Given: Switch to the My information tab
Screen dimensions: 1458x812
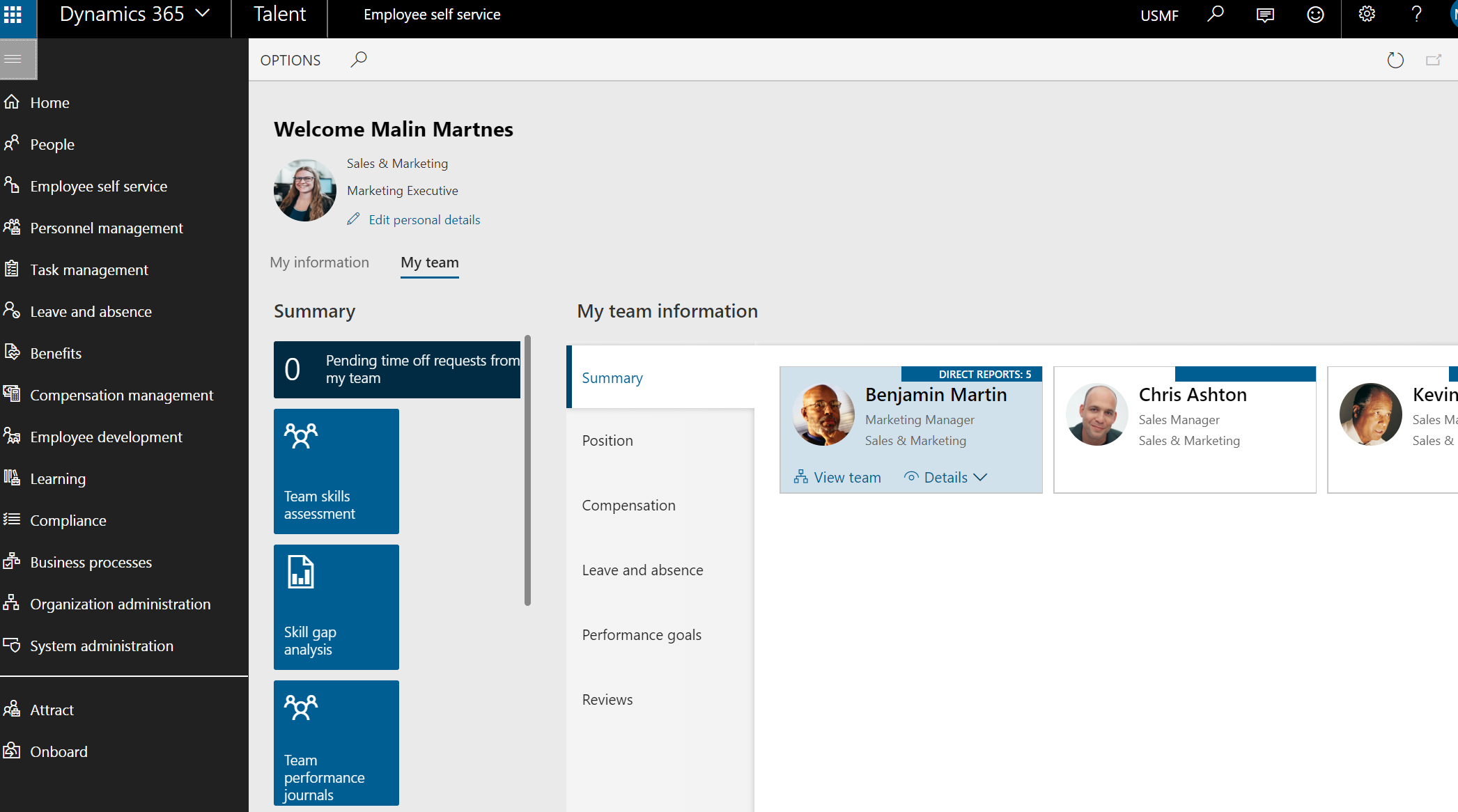Looking at the screenshot, I should (320, 262).
